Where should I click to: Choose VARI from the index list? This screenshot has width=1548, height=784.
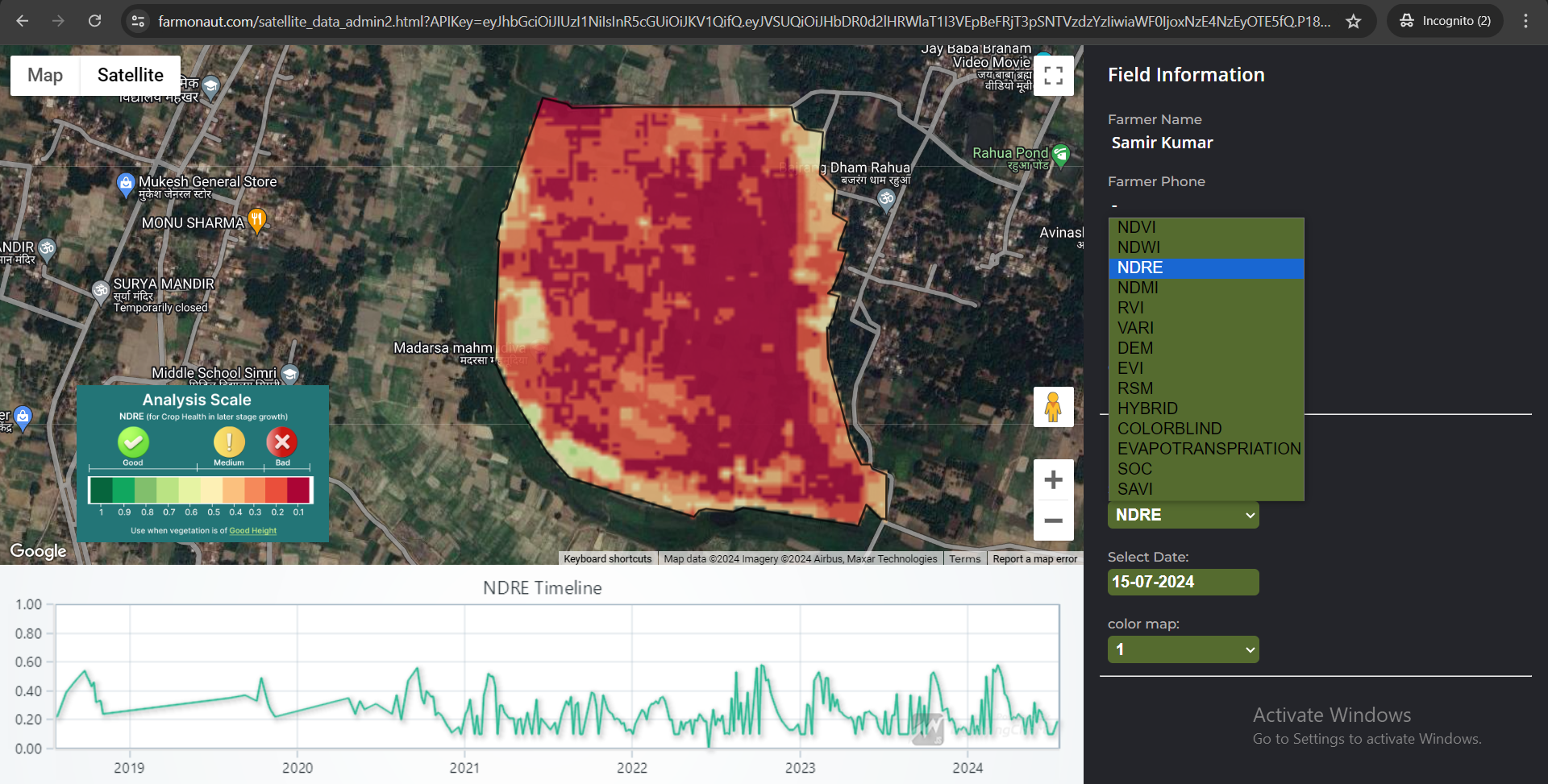[1206, 328]
